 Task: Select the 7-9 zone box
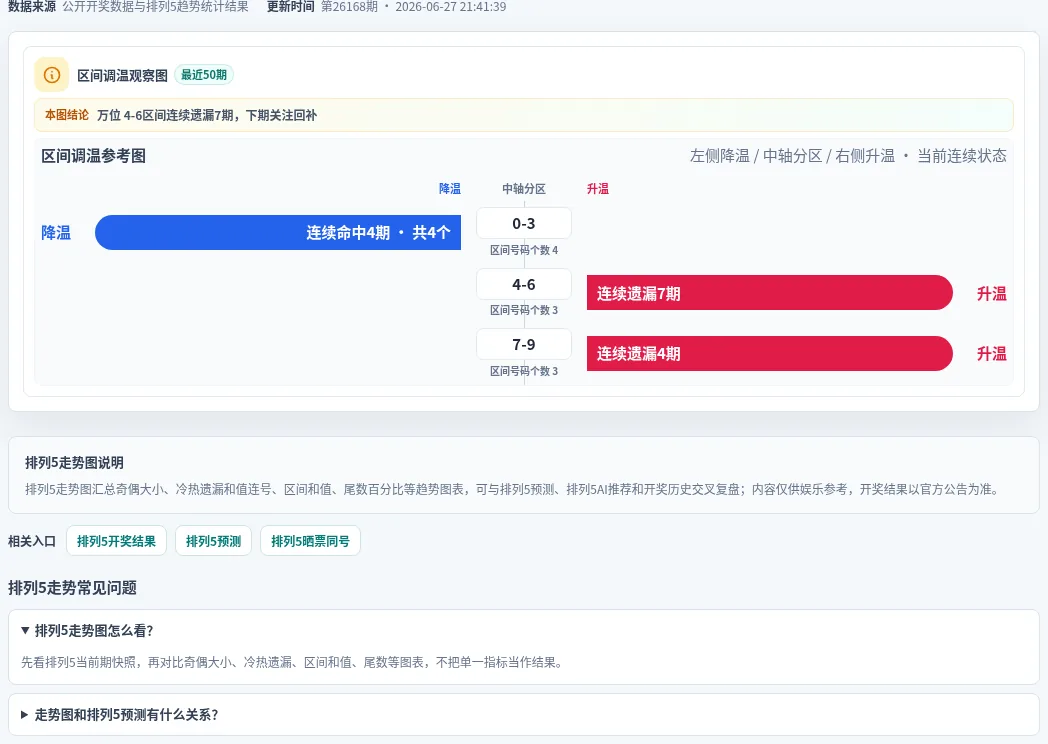pos(524,344)
